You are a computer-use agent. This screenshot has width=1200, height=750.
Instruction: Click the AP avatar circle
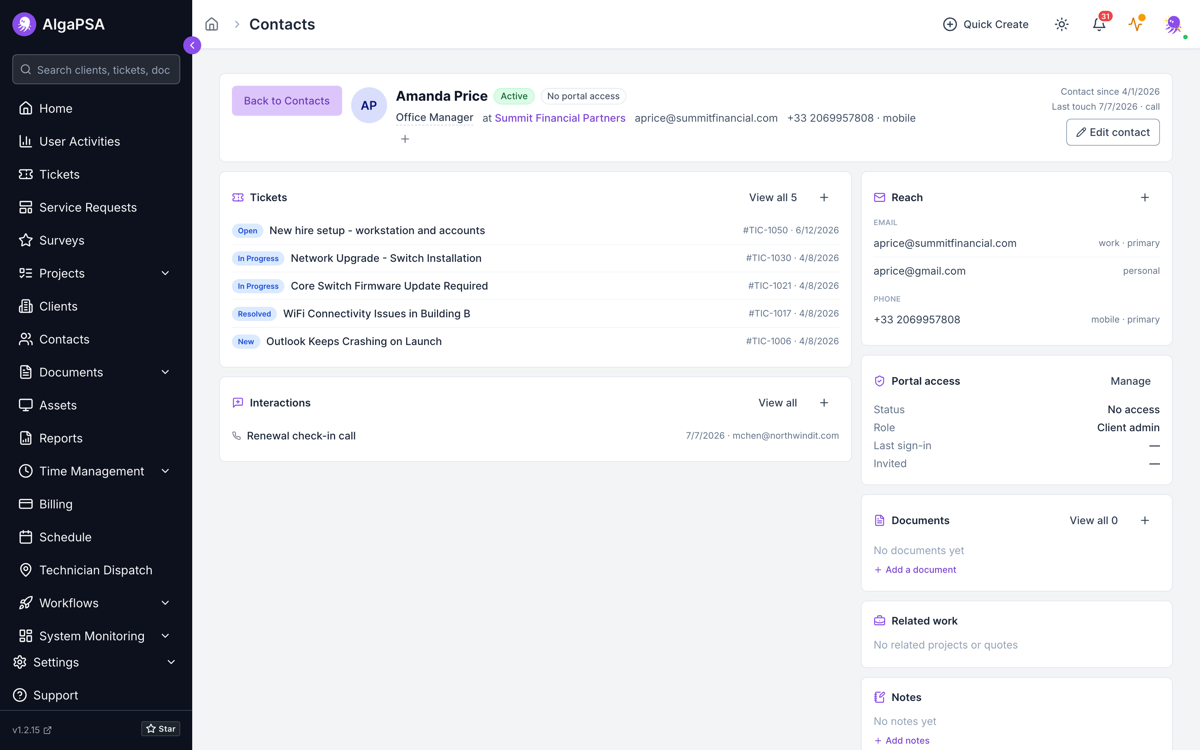pos(369,105)
